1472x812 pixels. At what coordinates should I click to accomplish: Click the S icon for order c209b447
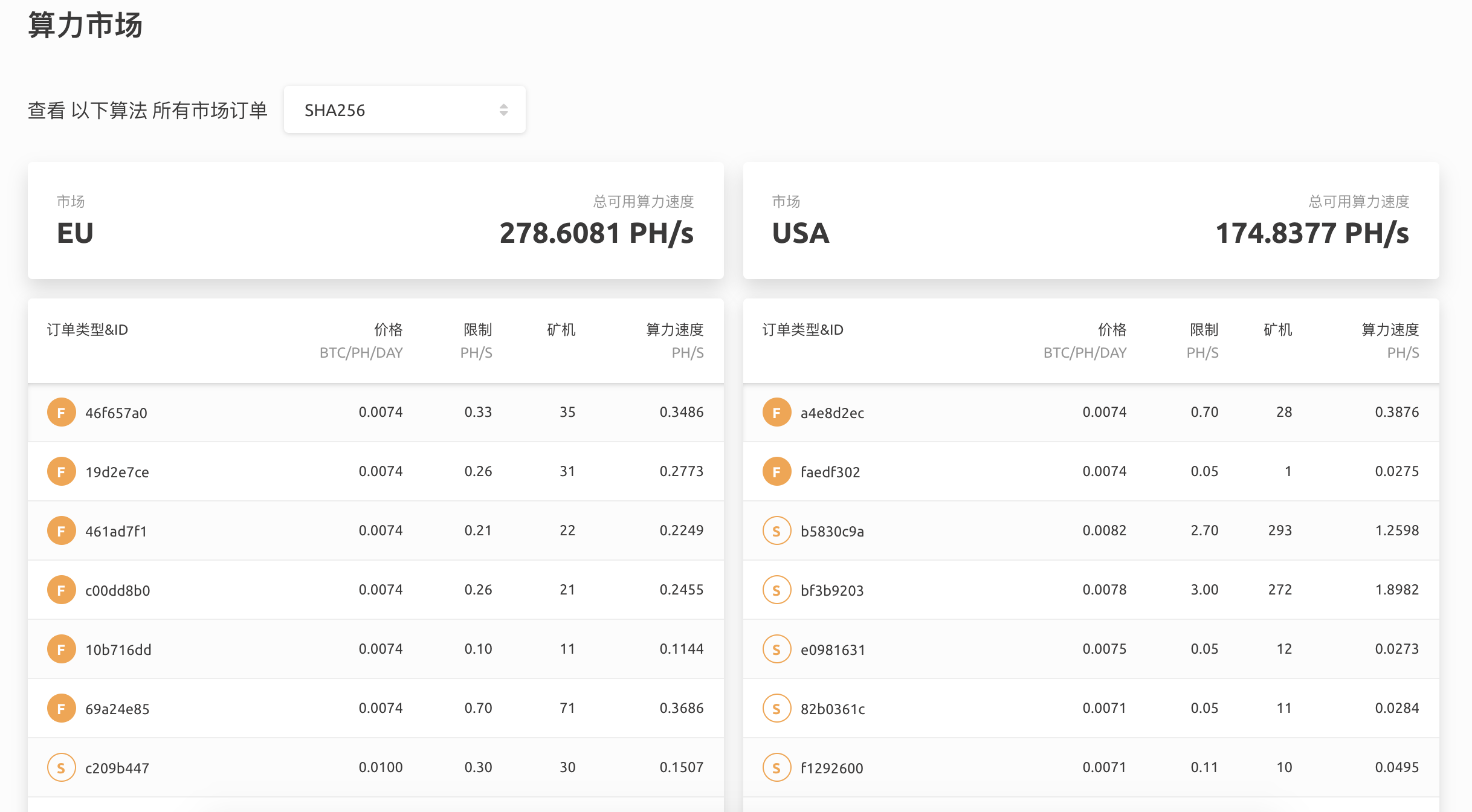(x=61, y=768)
